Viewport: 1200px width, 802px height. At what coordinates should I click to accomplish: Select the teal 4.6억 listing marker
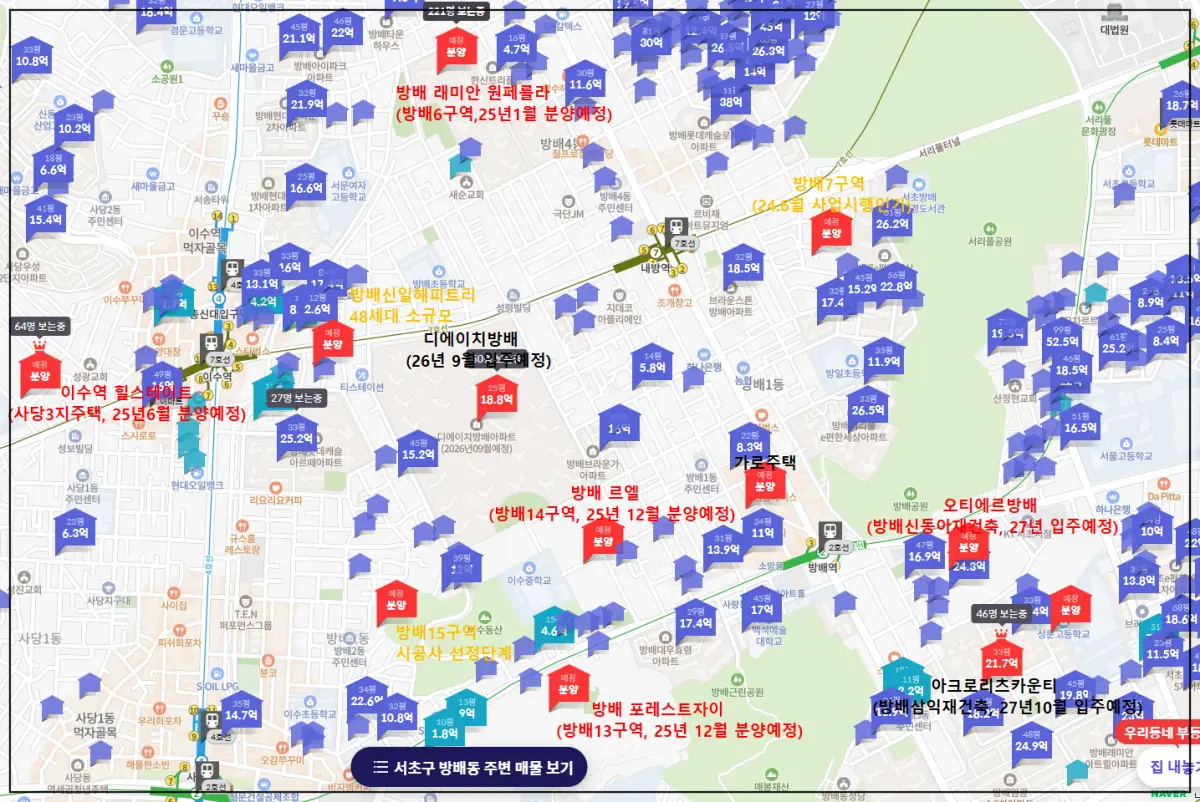click(553, 630)
